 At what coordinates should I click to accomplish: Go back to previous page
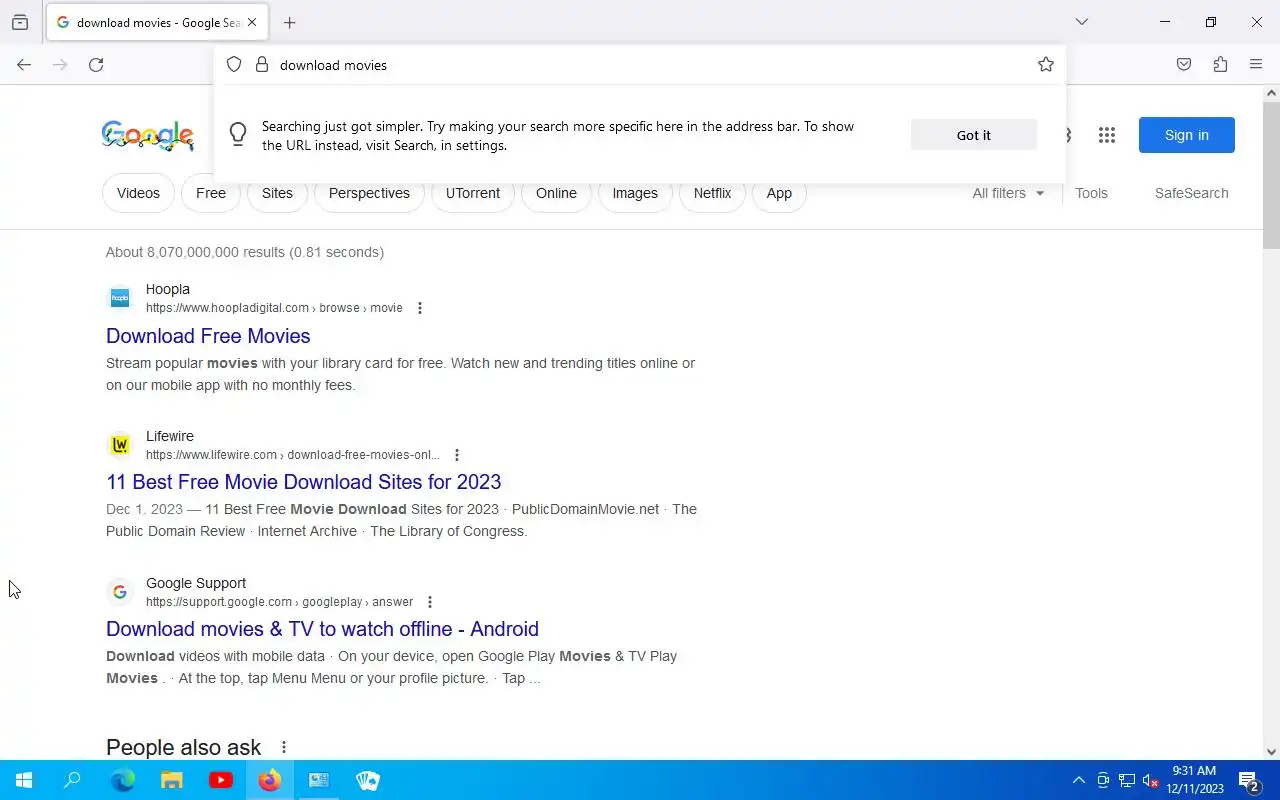coord(24,64)
